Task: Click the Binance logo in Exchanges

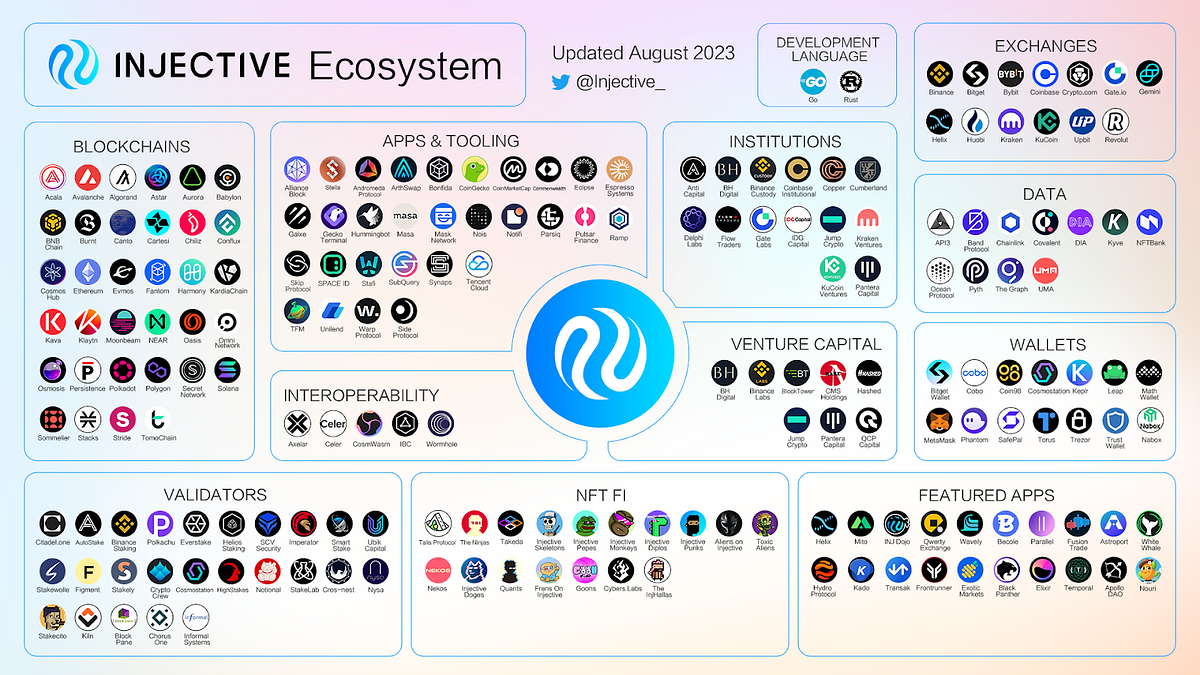Action: pyautogui.click(x=939, y=75)
